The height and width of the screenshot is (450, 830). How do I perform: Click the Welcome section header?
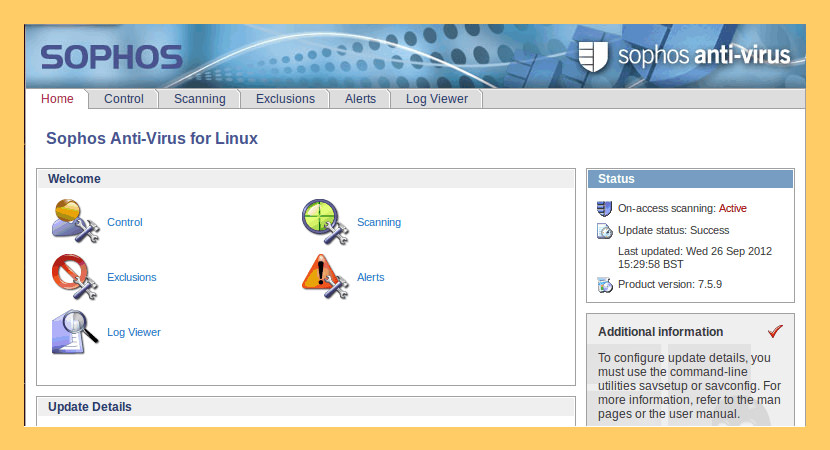coord(306,179)
